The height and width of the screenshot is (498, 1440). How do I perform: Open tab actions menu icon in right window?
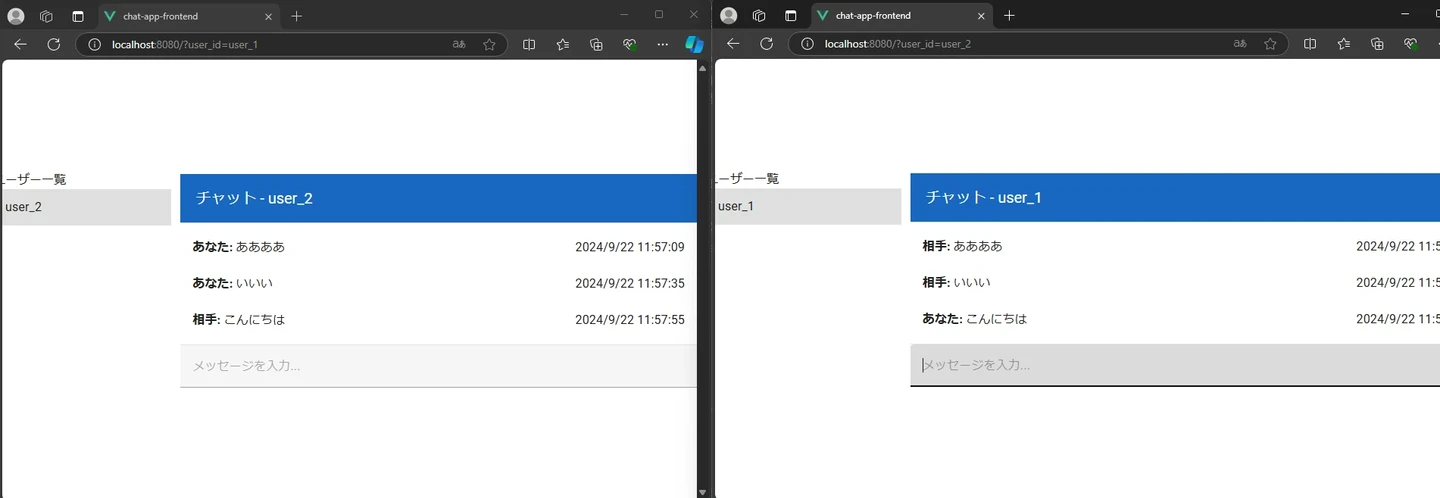pos(791,16)
